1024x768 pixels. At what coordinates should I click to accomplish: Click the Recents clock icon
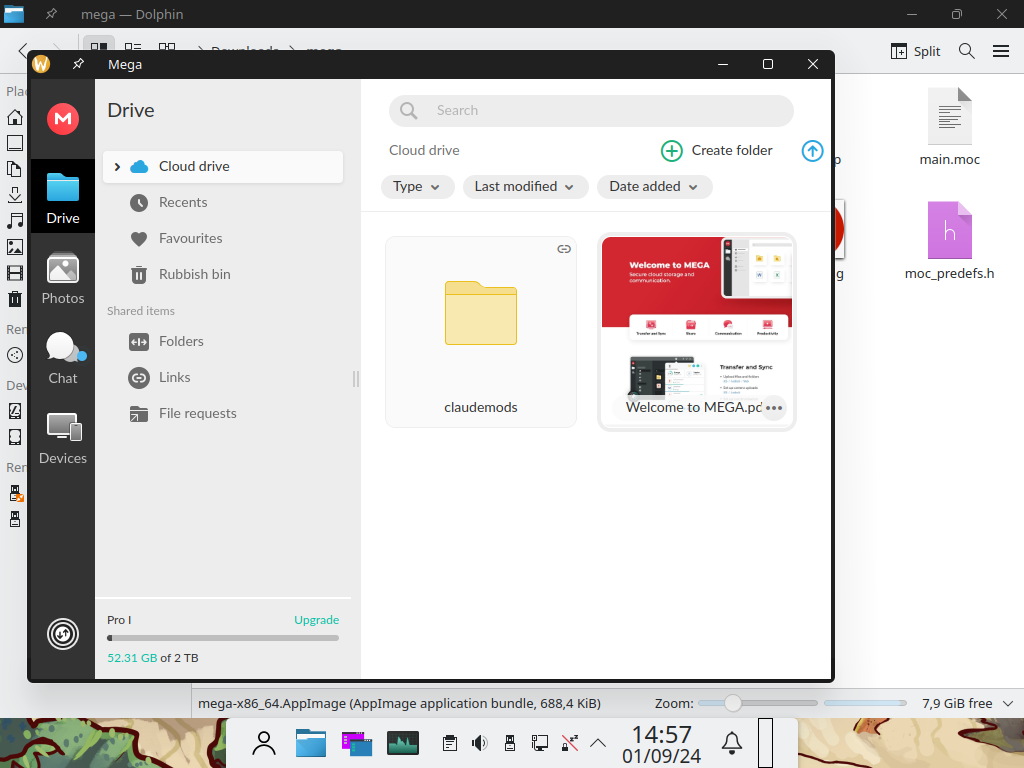click(138, 203)
